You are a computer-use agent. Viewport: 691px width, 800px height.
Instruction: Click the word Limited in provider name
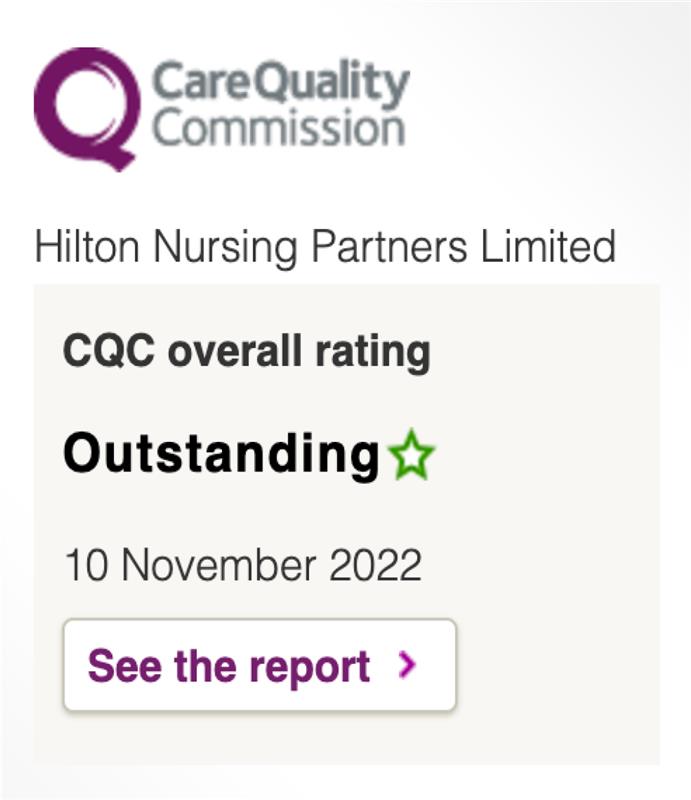click(548, 246)
